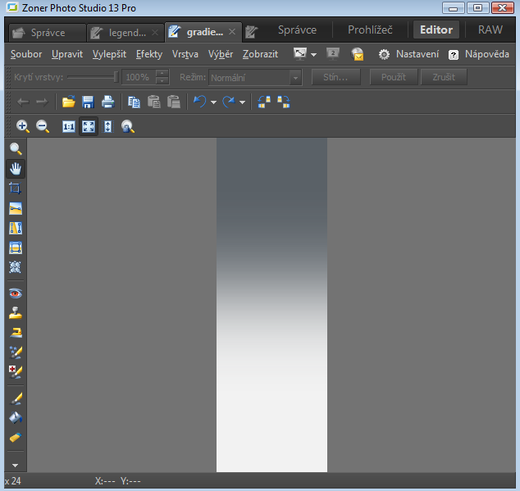Open Nastavení settings

[409, 54]
